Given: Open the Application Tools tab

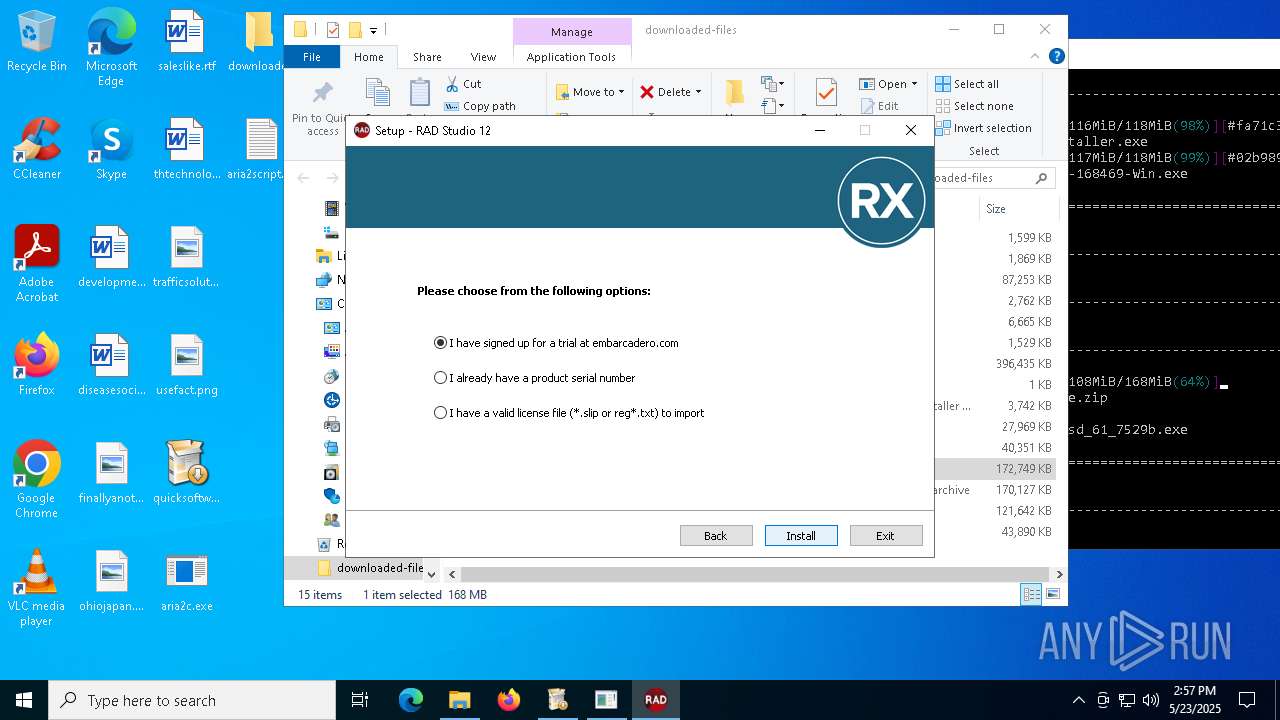Looking at the screenshot, I should (x=571, y=57).
